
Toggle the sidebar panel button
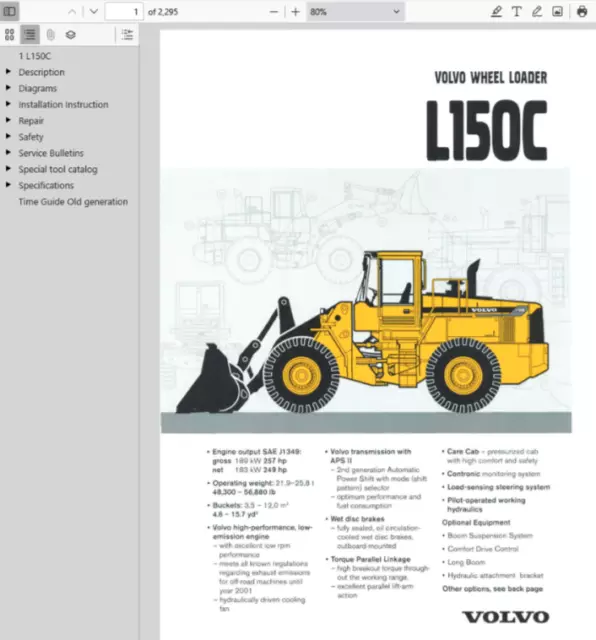coord(9,11)
